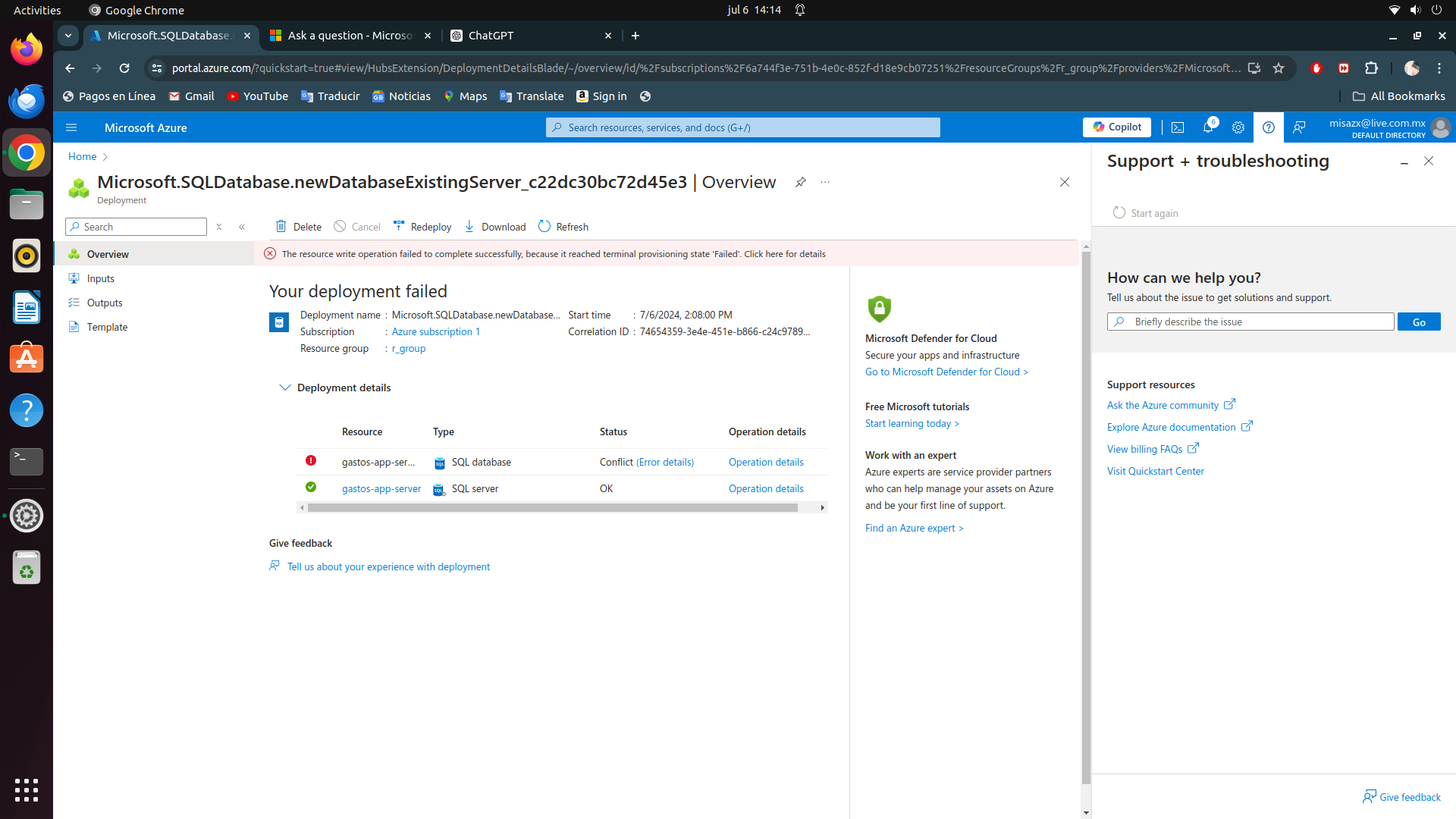Open the r_group resource group link
The height and width of the screenshot is (819, 1456).
pyautogui.click(x=408, y=348)
